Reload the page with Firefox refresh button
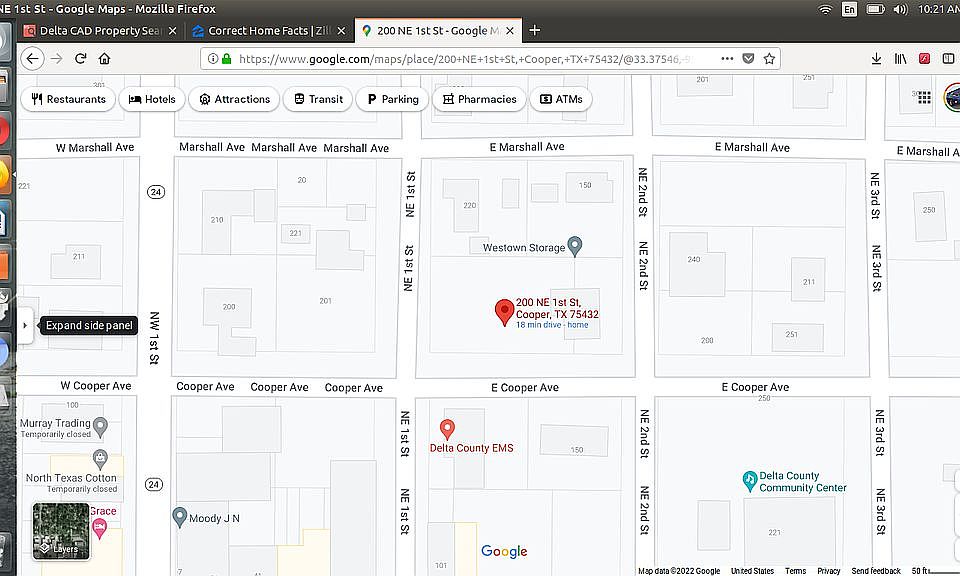The height and width of the screenshot is (576, 960). point(81,59)
